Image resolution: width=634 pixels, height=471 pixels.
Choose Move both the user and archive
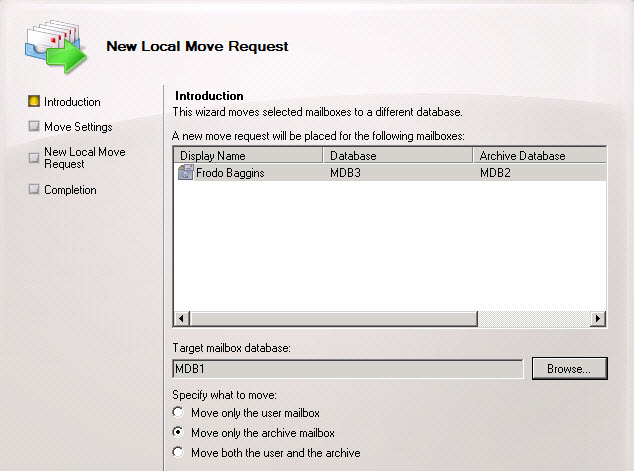[179, 453]
